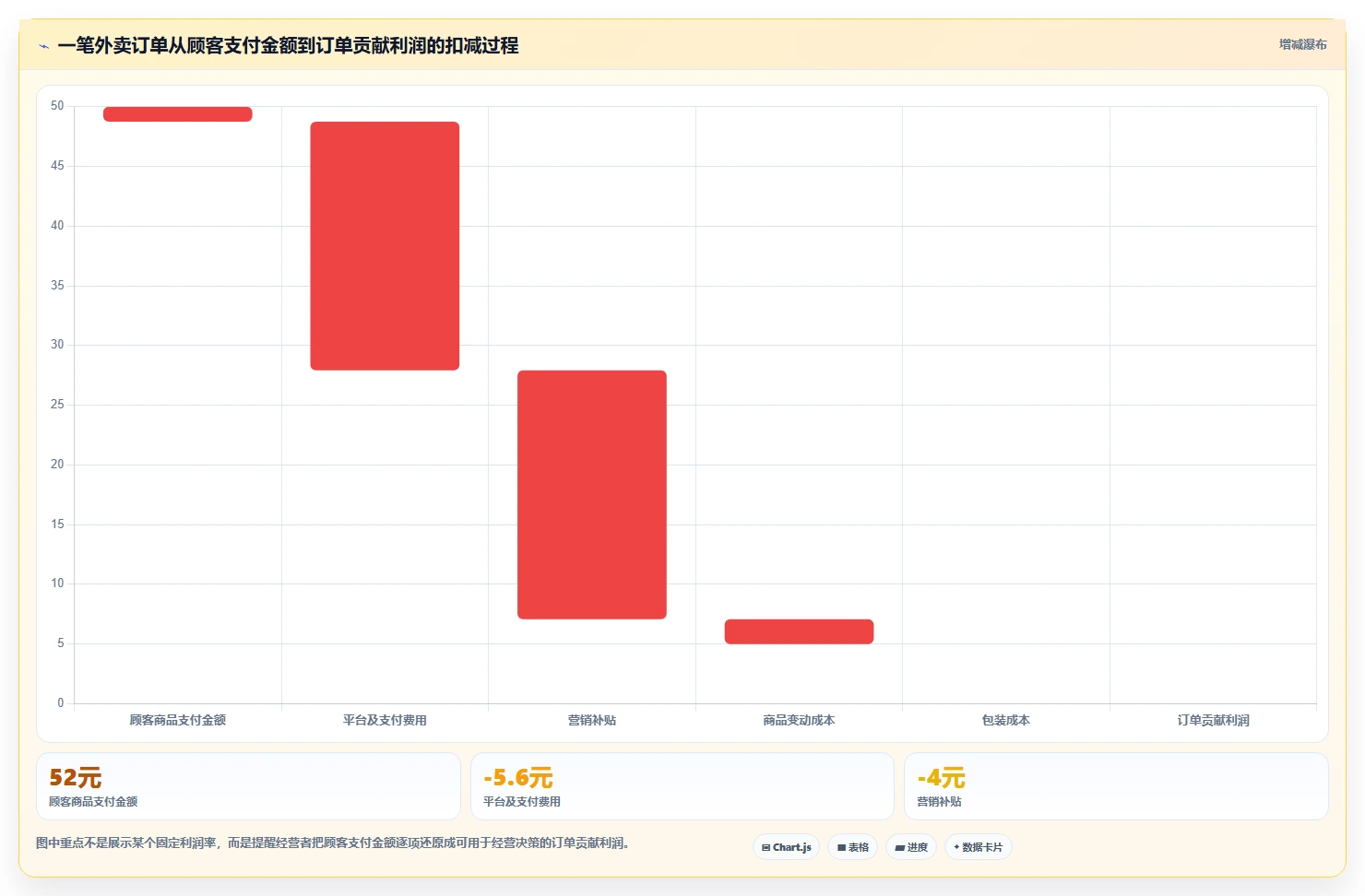Select the 进度 chip

(911, 847)
